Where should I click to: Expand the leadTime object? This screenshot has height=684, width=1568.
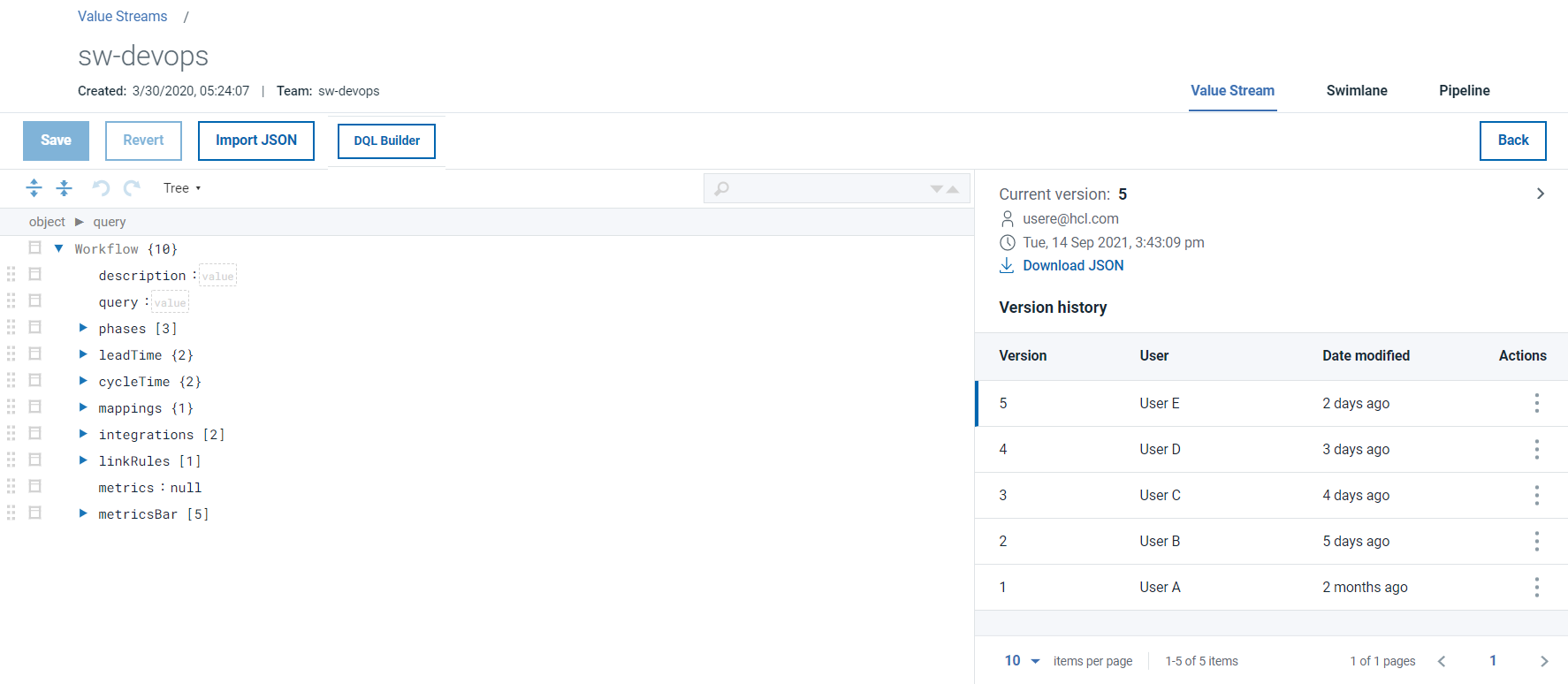[x=83, y=354]
